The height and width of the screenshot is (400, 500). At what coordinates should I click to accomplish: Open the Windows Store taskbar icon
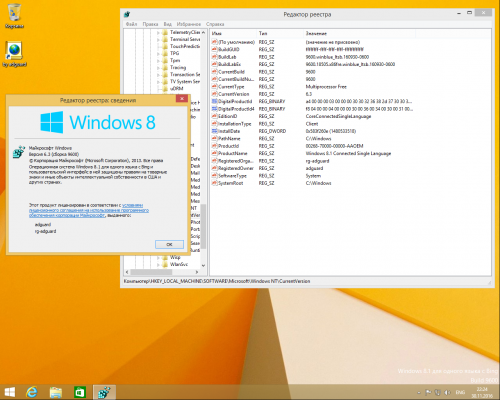(80, 392)
